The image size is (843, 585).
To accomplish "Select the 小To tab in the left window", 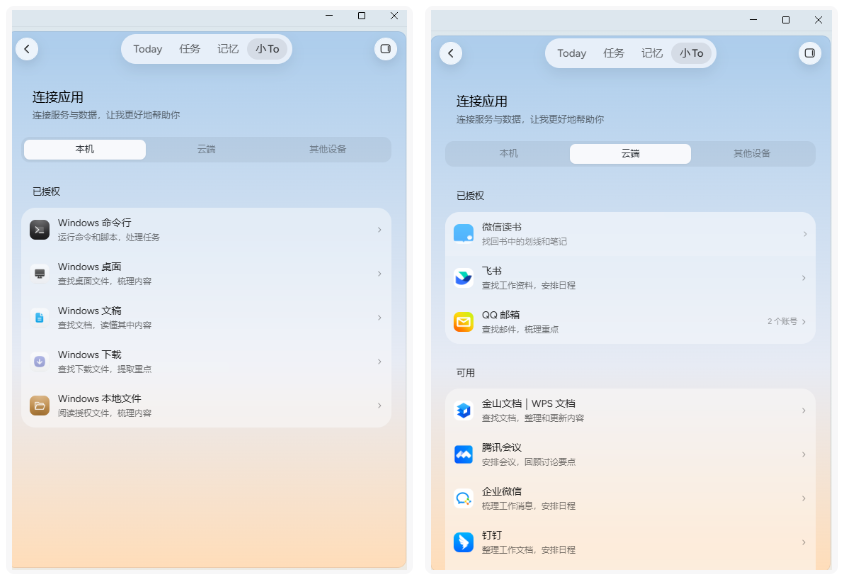I will click(x=267, y=49).
